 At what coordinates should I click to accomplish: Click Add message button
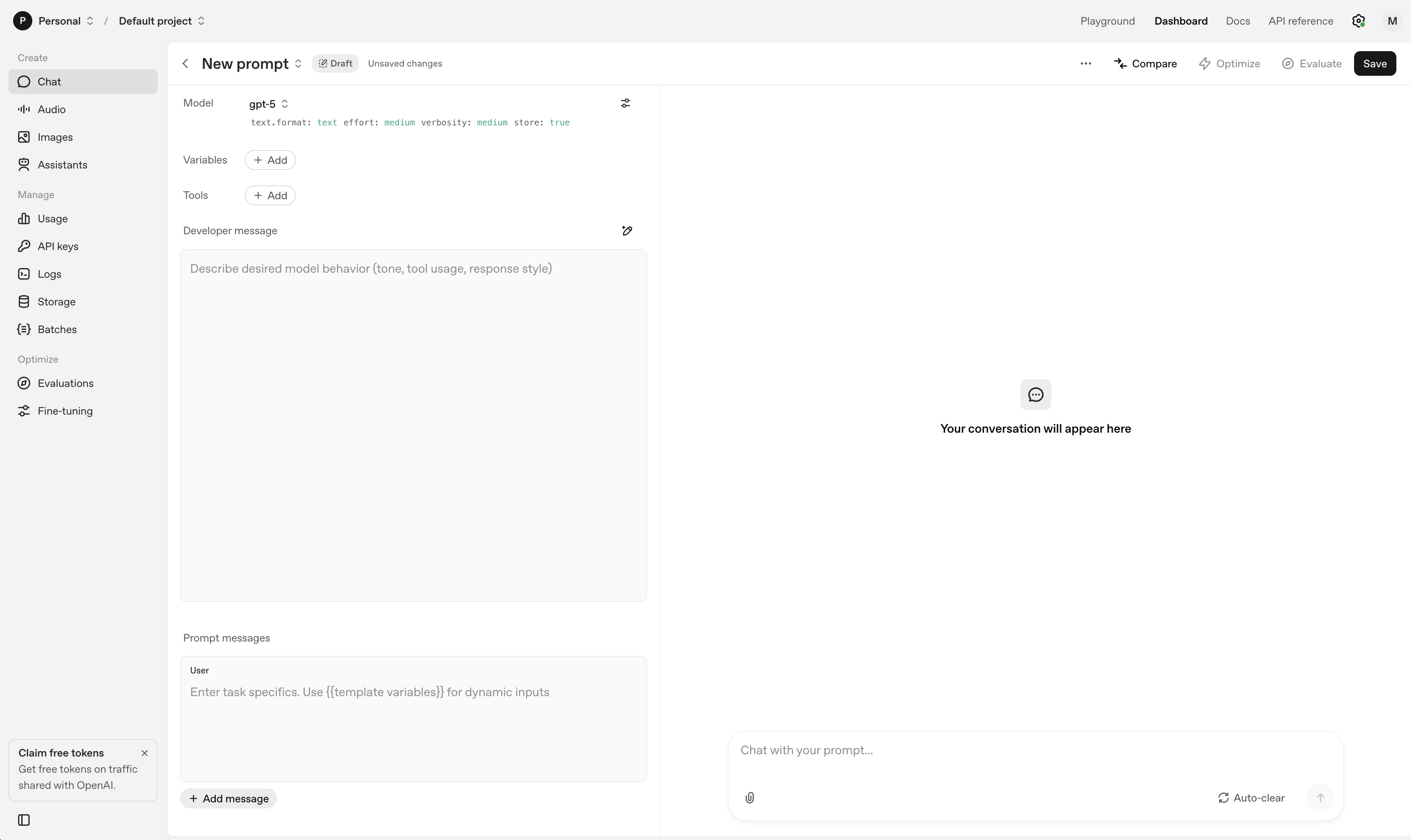(x=228, y=798)
